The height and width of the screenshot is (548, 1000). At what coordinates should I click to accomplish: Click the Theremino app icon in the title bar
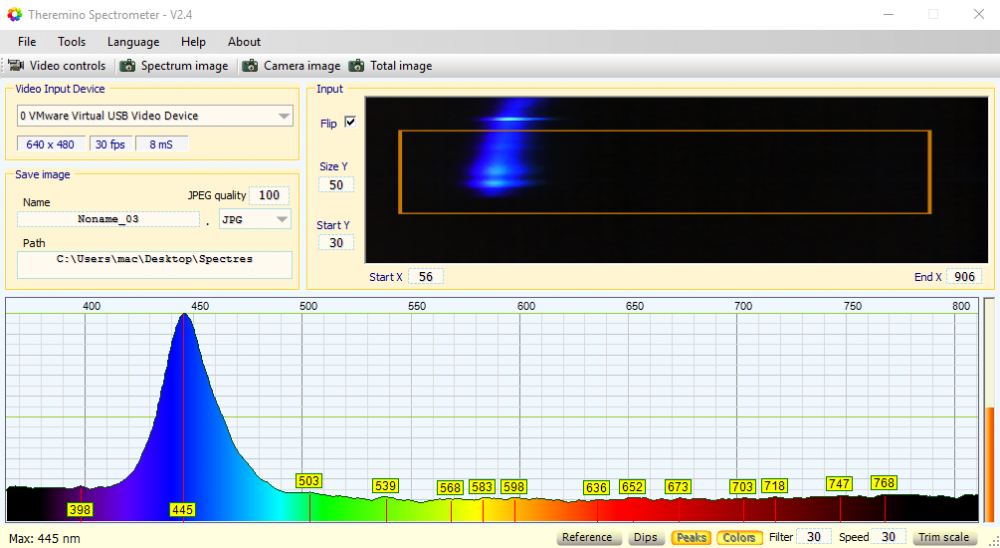14,14
